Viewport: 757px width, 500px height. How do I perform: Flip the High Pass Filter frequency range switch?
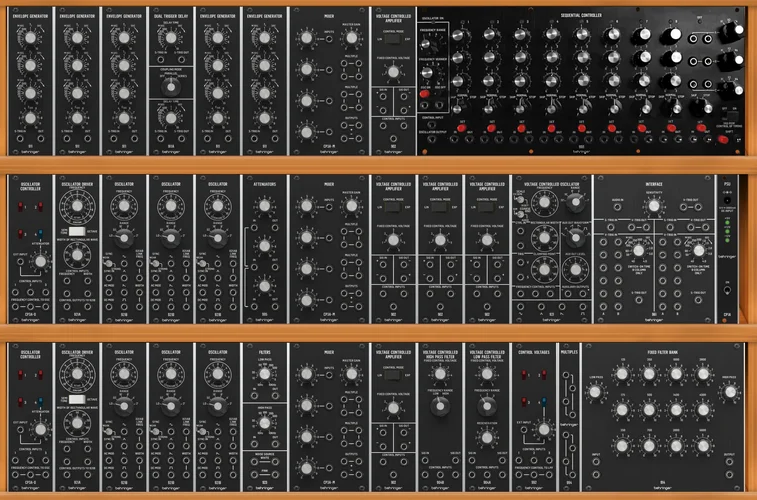point(440,406)
